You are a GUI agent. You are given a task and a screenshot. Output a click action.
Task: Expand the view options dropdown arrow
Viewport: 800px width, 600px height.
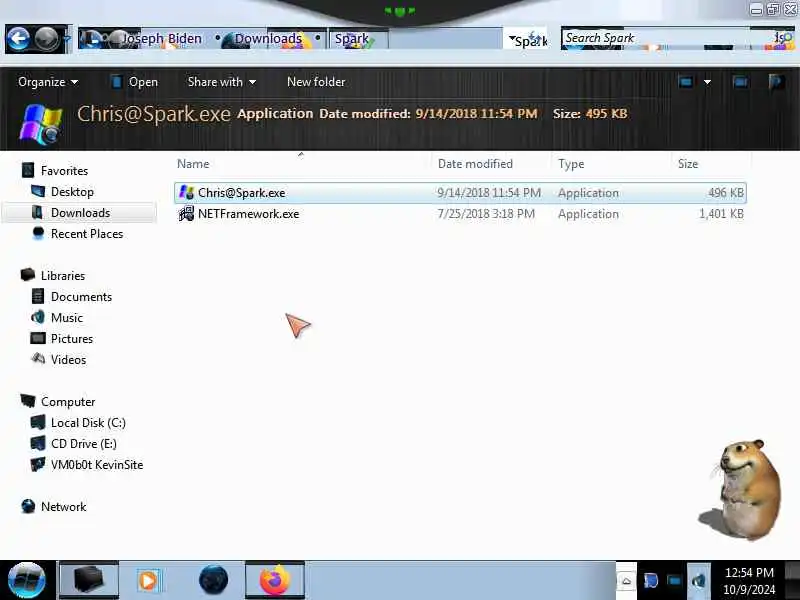coord(707,82)
